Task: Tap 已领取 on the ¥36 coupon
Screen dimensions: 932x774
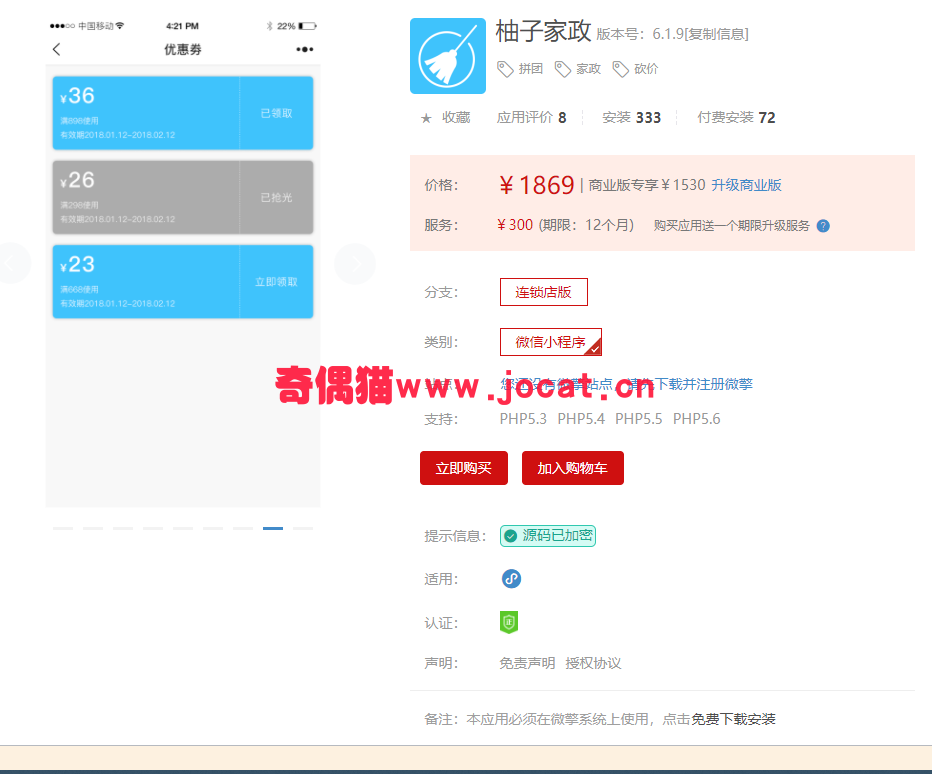Action: tap(276, 113)
